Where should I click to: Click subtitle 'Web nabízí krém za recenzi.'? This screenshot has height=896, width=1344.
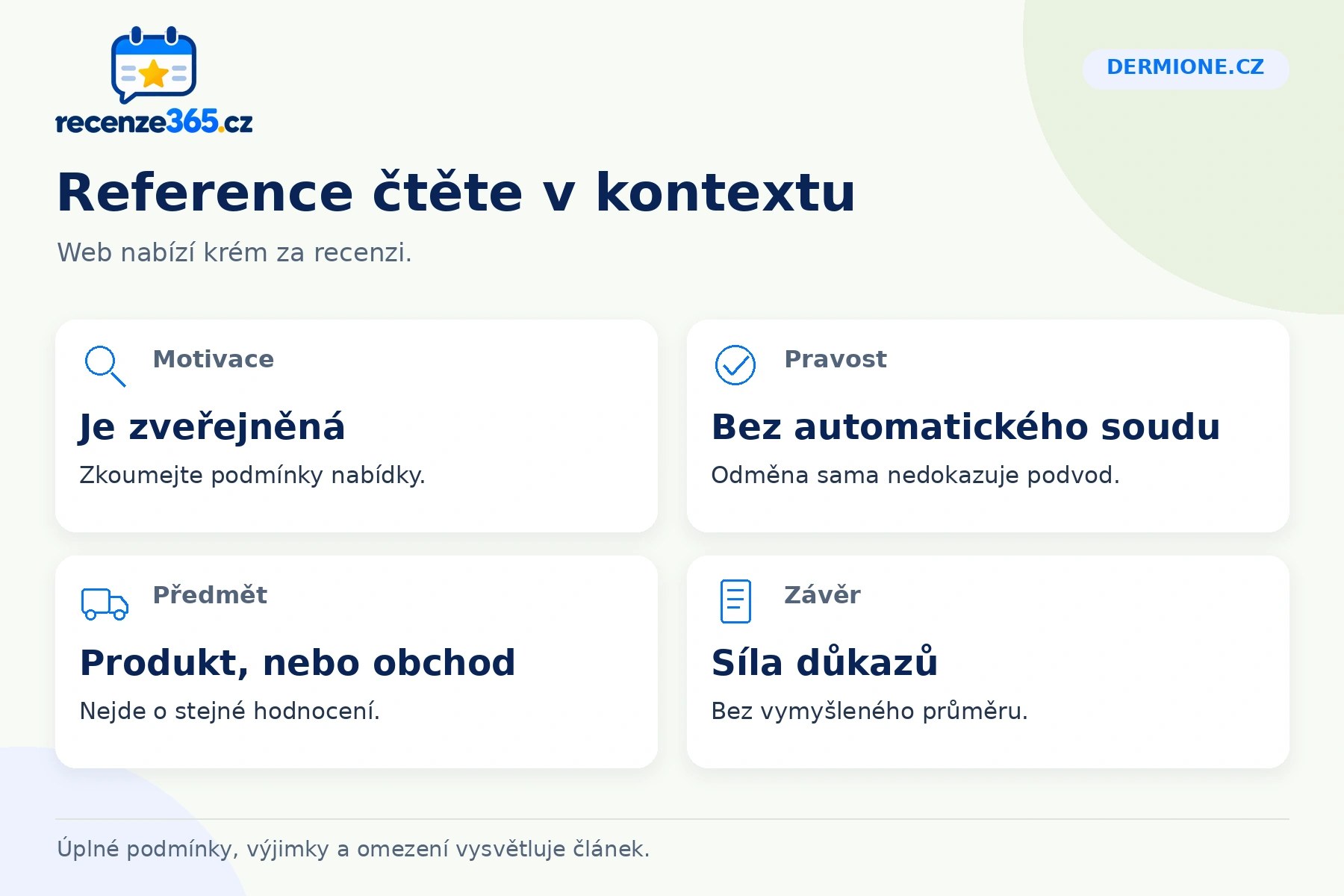click(234, 253)
